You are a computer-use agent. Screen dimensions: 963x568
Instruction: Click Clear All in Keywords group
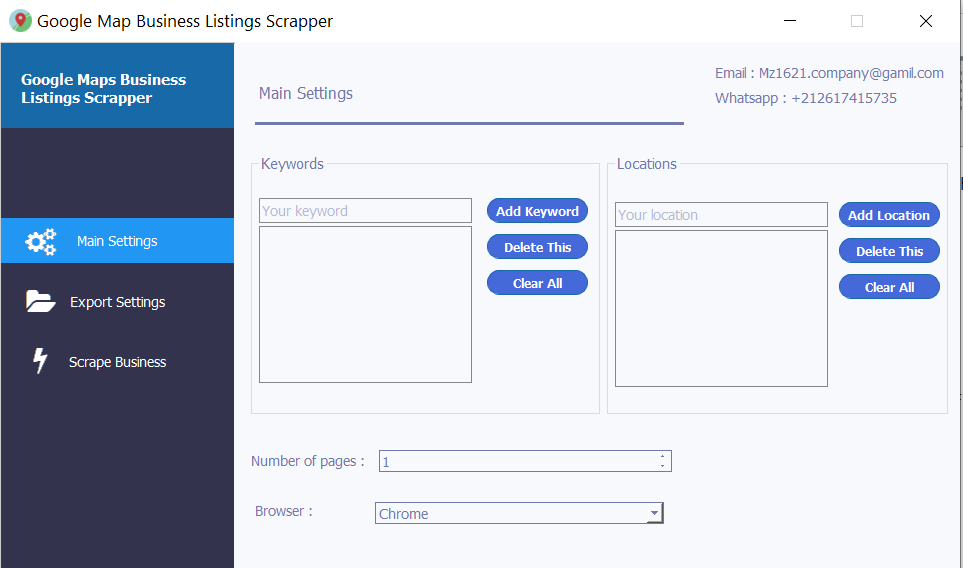(x=537, y=283)
